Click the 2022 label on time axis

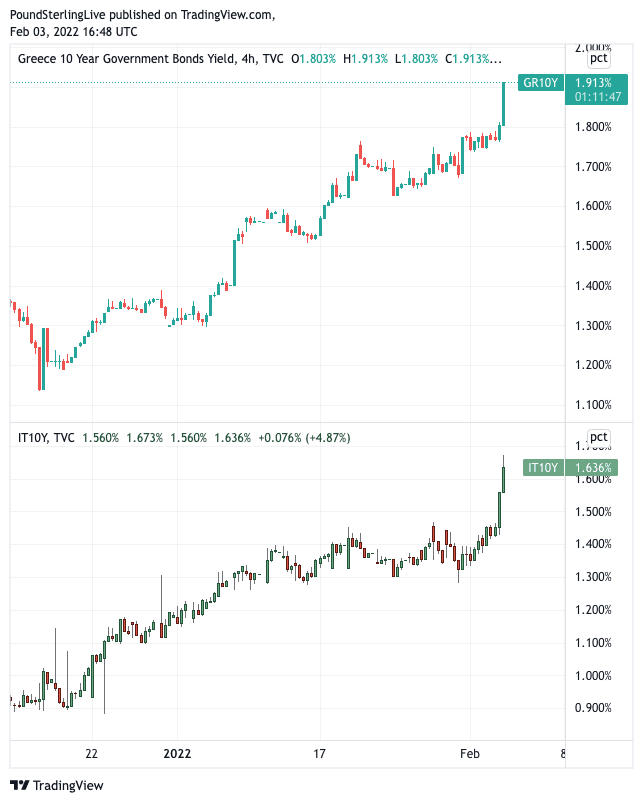pos(177,753)
